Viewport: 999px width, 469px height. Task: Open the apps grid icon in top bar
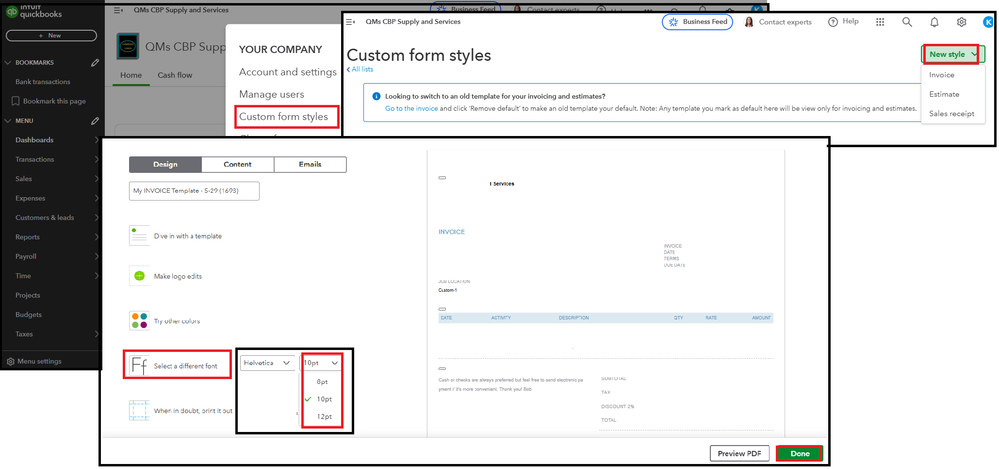[x=880, y=22]
